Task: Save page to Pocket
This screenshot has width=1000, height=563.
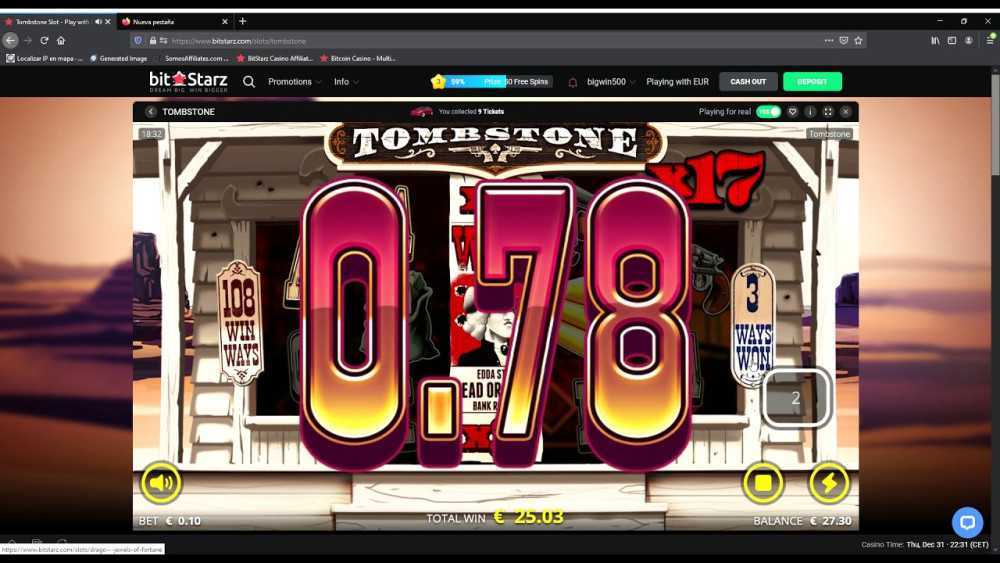Action: (x=843, y=40)
